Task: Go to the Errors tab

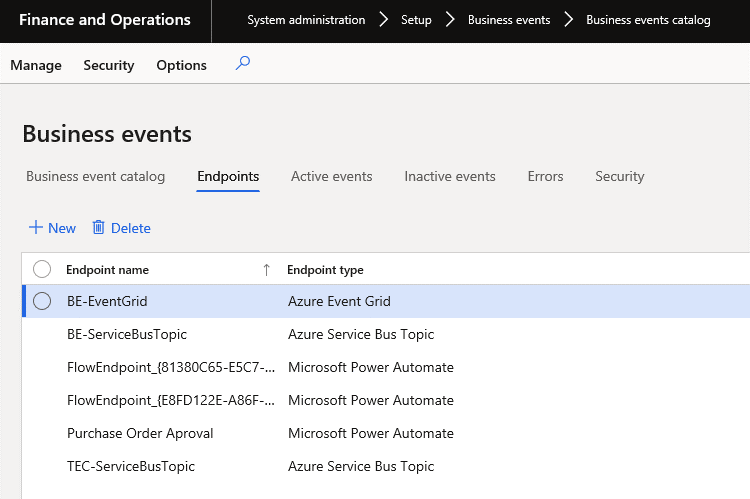Action: [x=545, y=176]
